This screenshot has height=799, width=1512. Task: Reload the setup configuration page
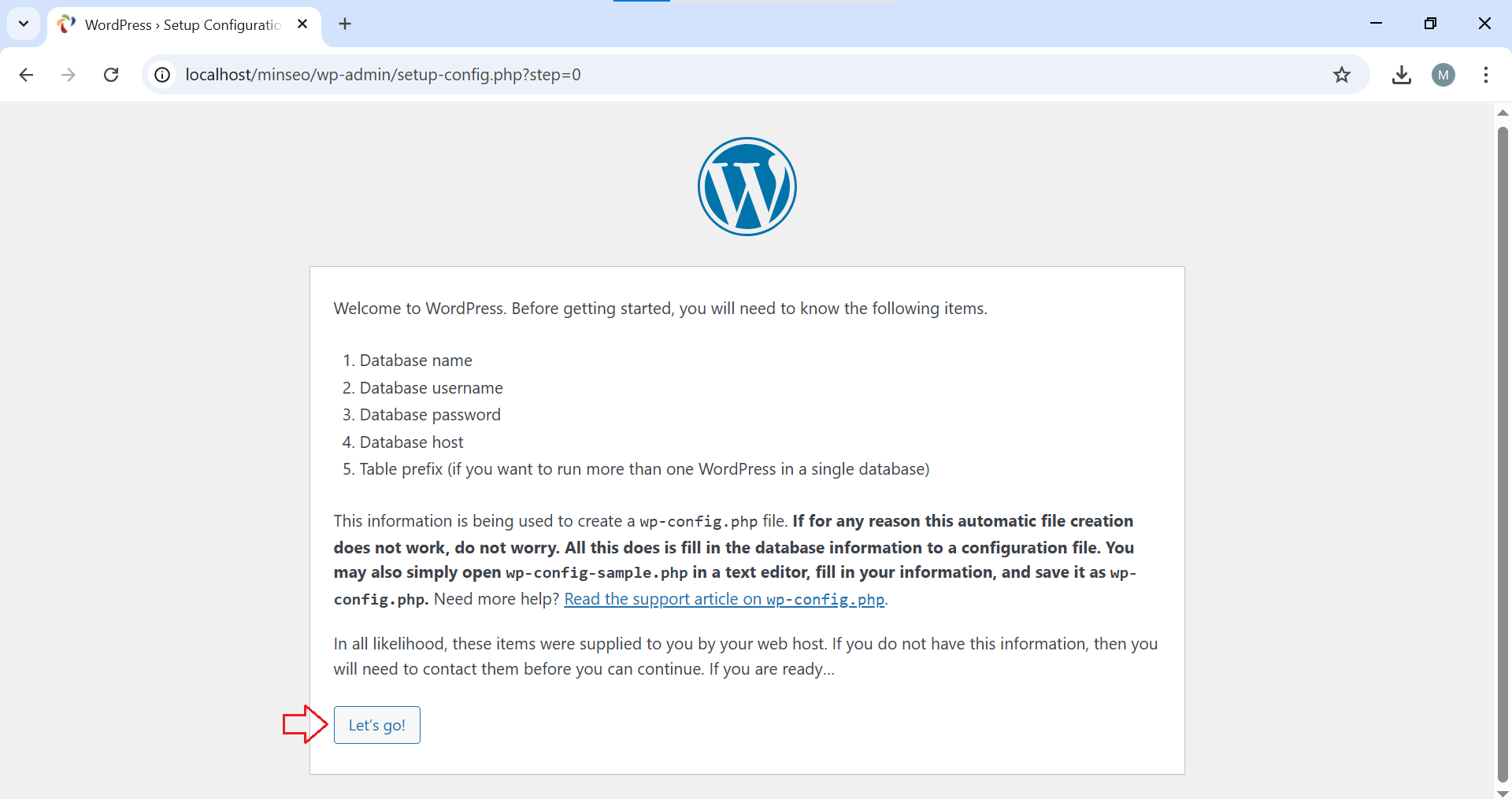(x=111, y=75)
